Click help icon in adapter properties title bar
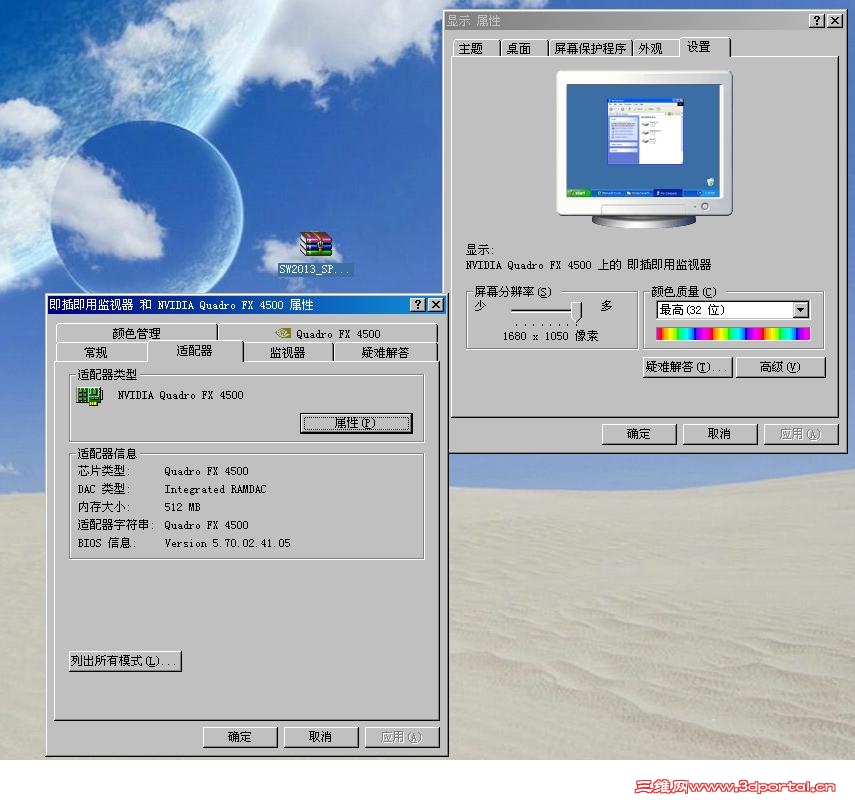855x800 pixels. (417, 305)
